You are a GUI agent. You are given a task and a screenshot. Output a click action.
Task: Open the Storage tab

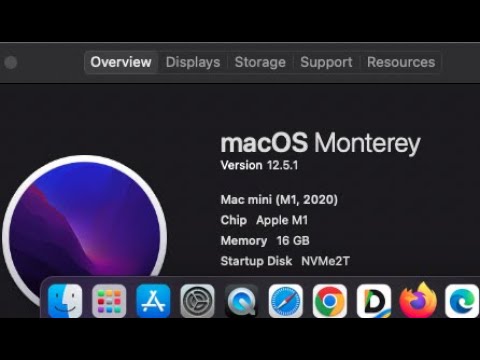click(x=260, y=62)
